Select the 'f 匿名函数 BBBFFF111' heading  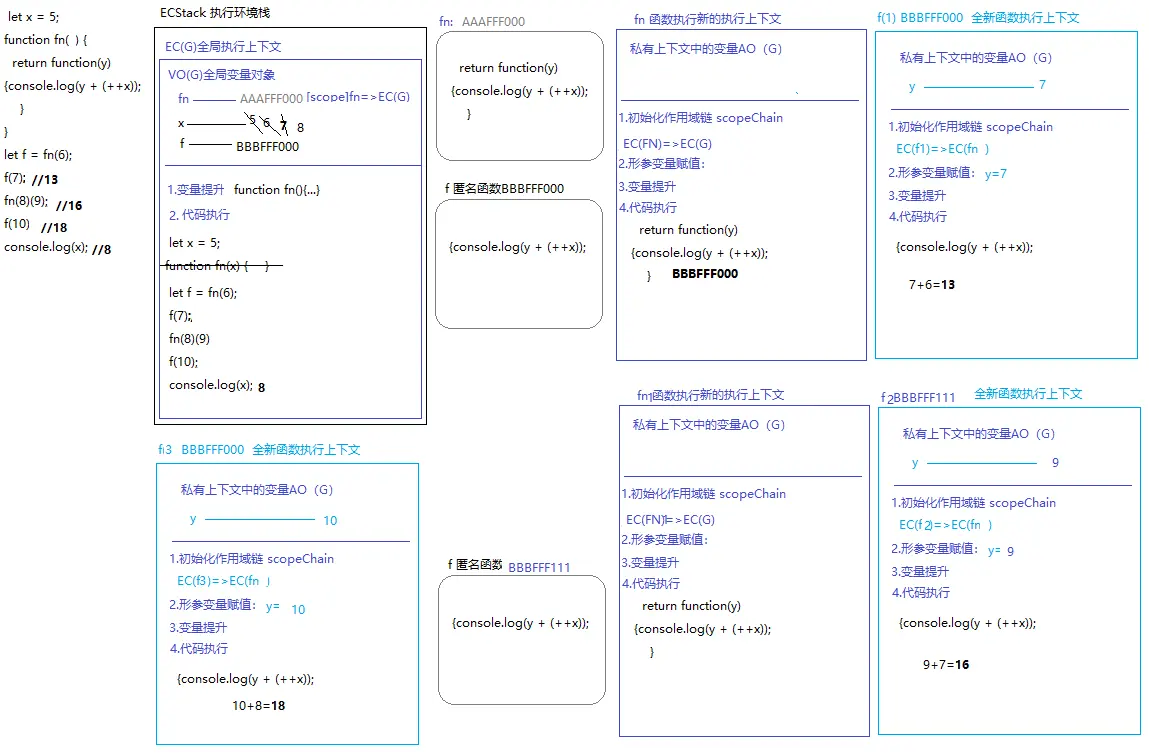click(x=509, y=565)
